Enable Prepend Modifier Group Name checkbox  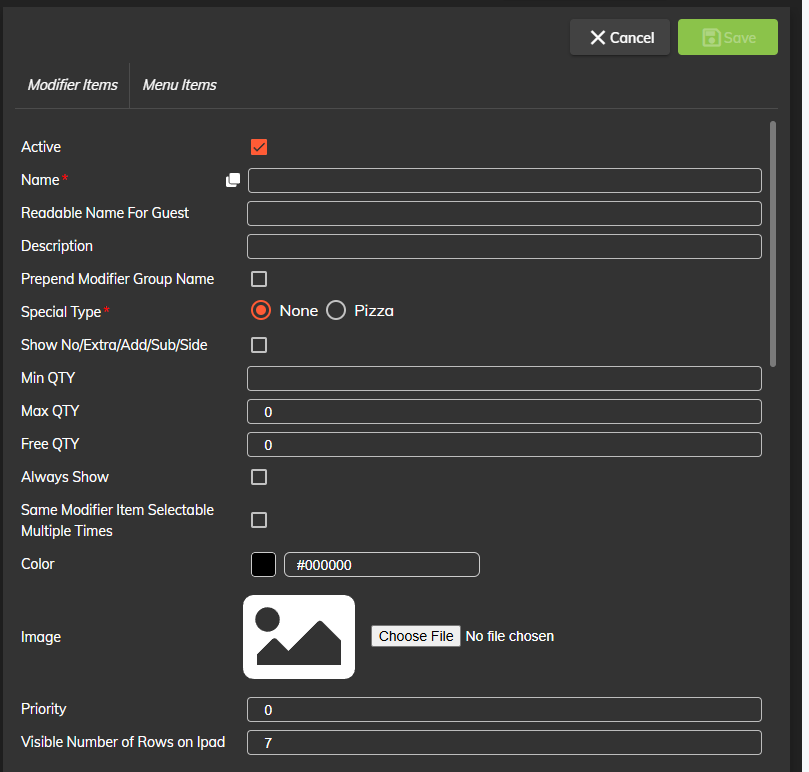pos(259,279)
